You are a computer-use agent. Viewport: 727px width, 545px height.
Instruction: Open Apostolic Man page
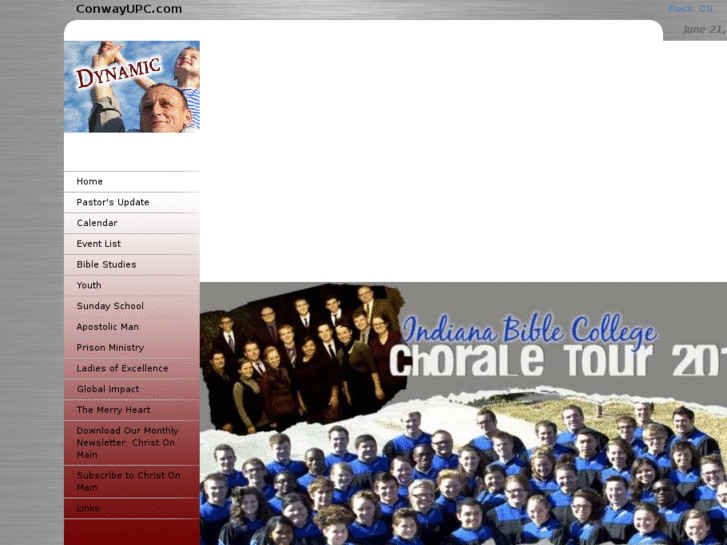pyautogui.click(x=132, y=327)
